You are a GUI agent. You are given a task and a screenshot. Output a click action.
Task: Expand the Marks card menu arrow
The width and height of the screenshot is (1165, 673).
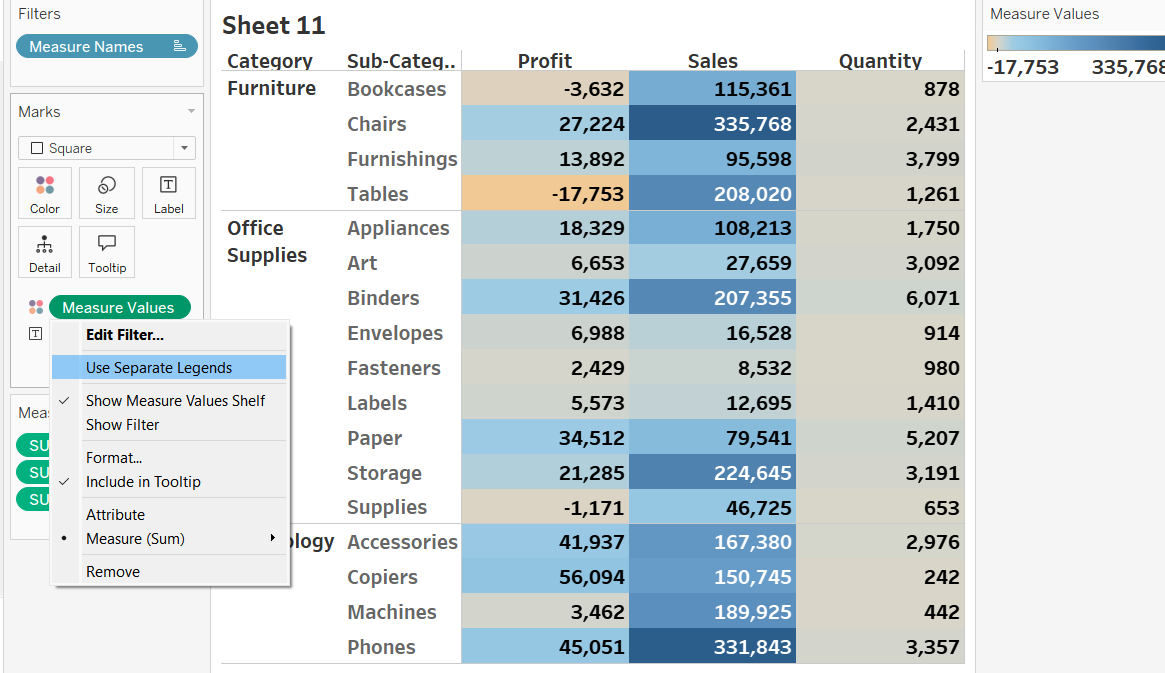(x=191, y=112)
